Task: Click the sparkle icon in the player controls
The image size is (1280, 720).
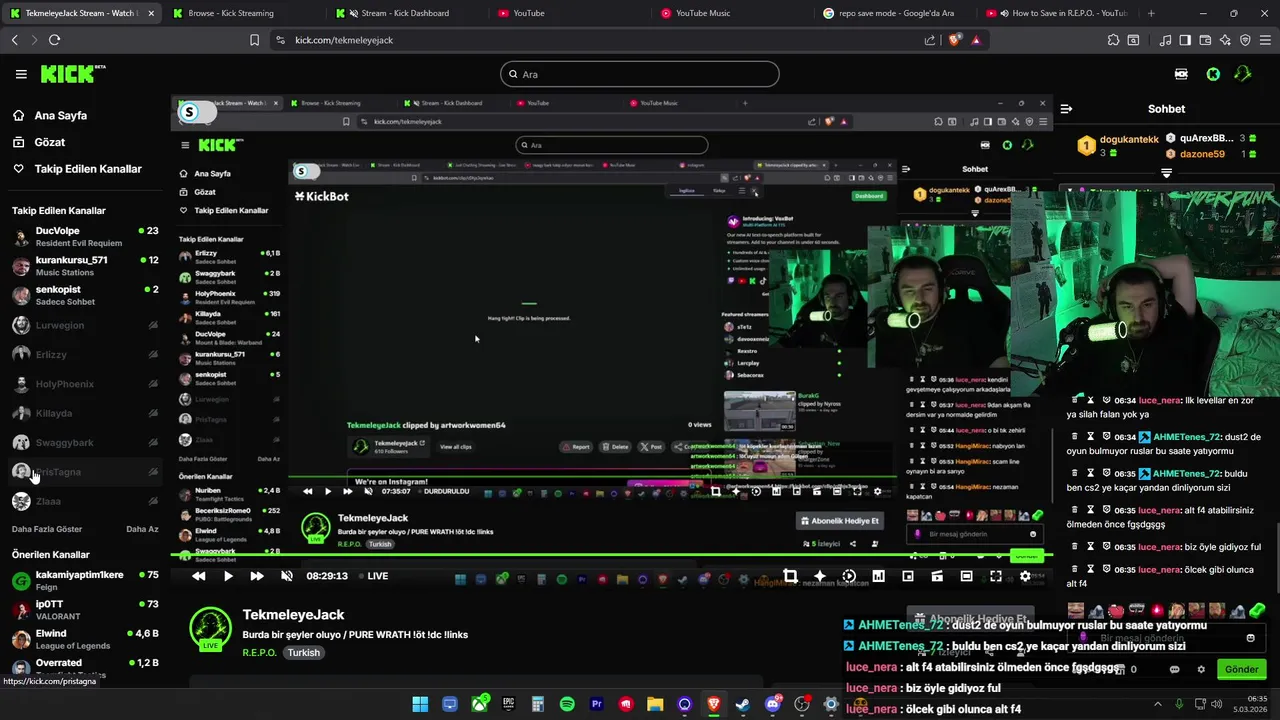Action: [820, 576]
